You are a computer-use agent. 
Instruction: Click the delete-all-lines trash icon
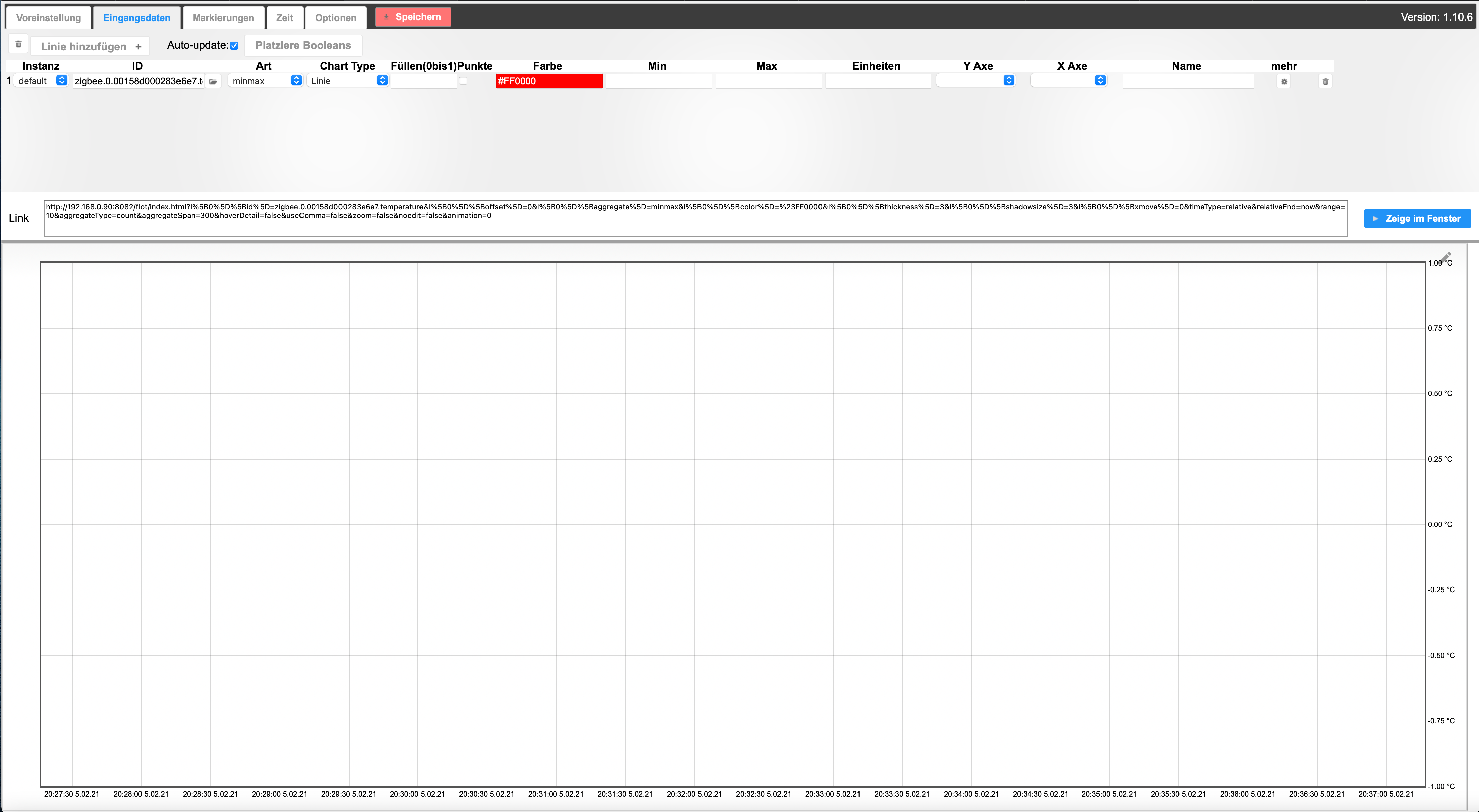click(x=18, y=44)
